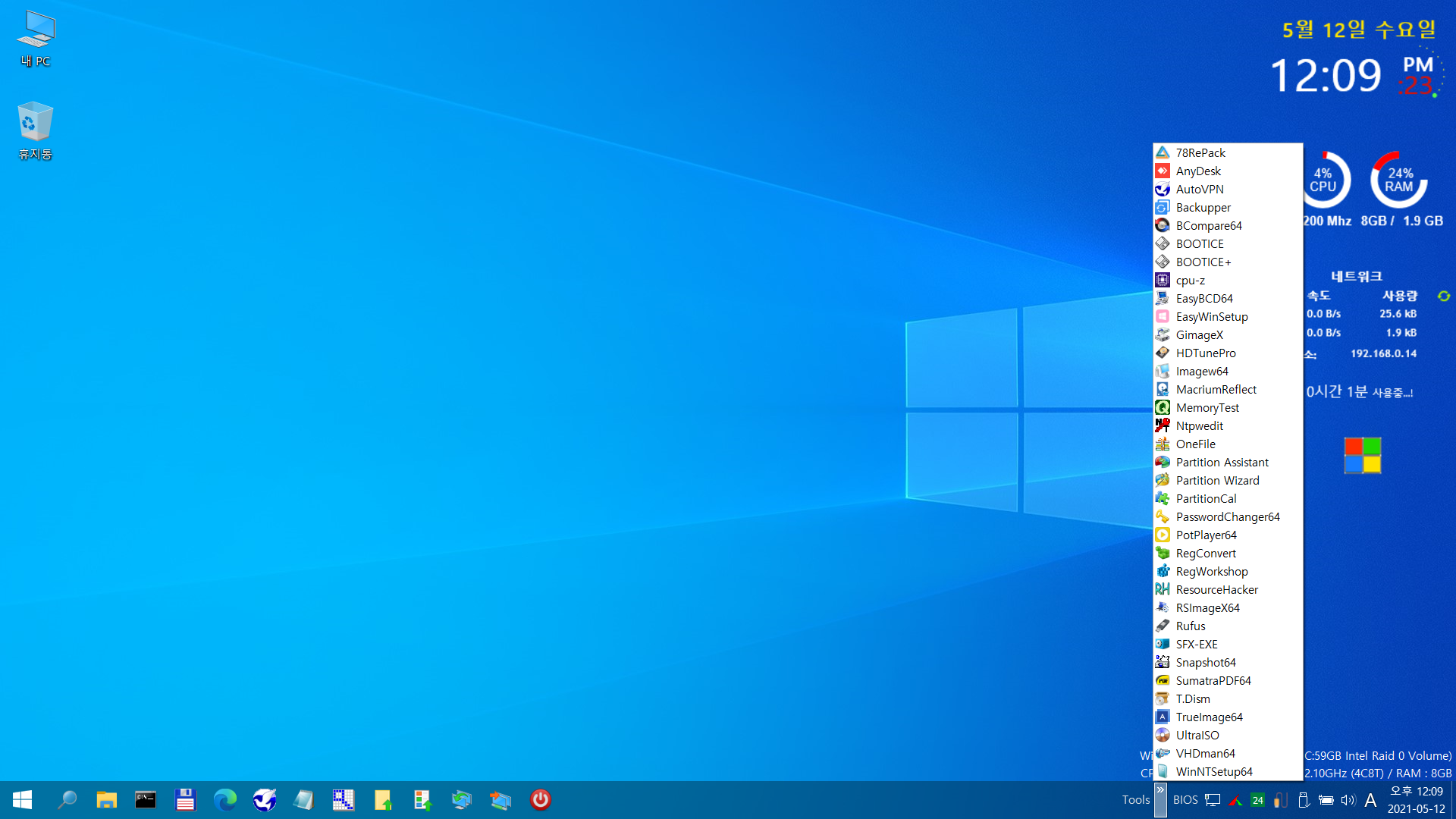Launch the command prompt taskbar icon
The height and width of the screenshot is (819, 1456).
click(x=146, y=800)
